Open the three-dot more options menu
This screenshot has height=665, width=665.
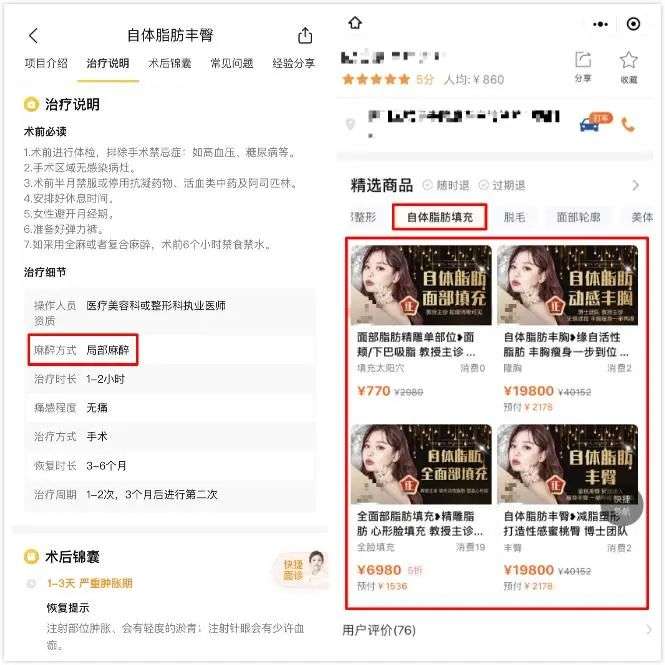(600, 24)
